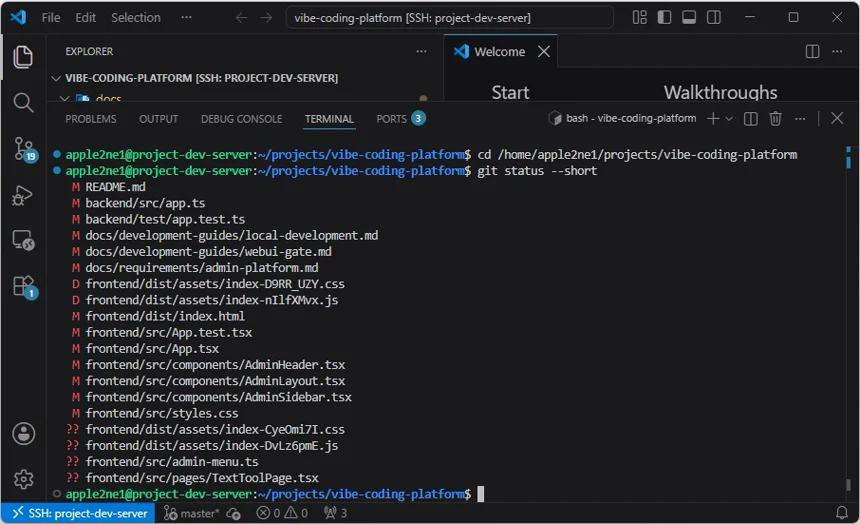Open the notifications bell
This screenshot has width=860, height=524.
click(x=842, y=513)
